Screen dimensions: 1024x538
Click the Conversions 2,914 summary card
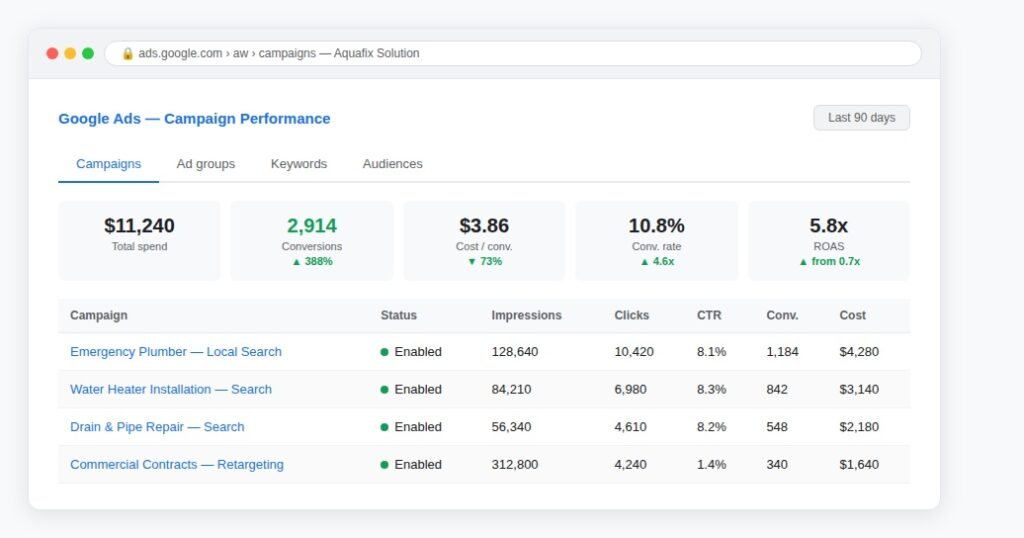click(312, 241)
